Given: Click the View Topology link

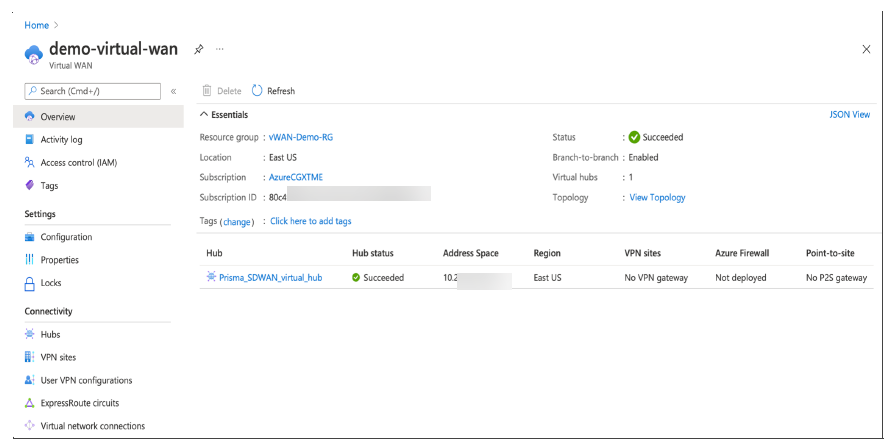Looking at the screenshot, I should point(657,197).
